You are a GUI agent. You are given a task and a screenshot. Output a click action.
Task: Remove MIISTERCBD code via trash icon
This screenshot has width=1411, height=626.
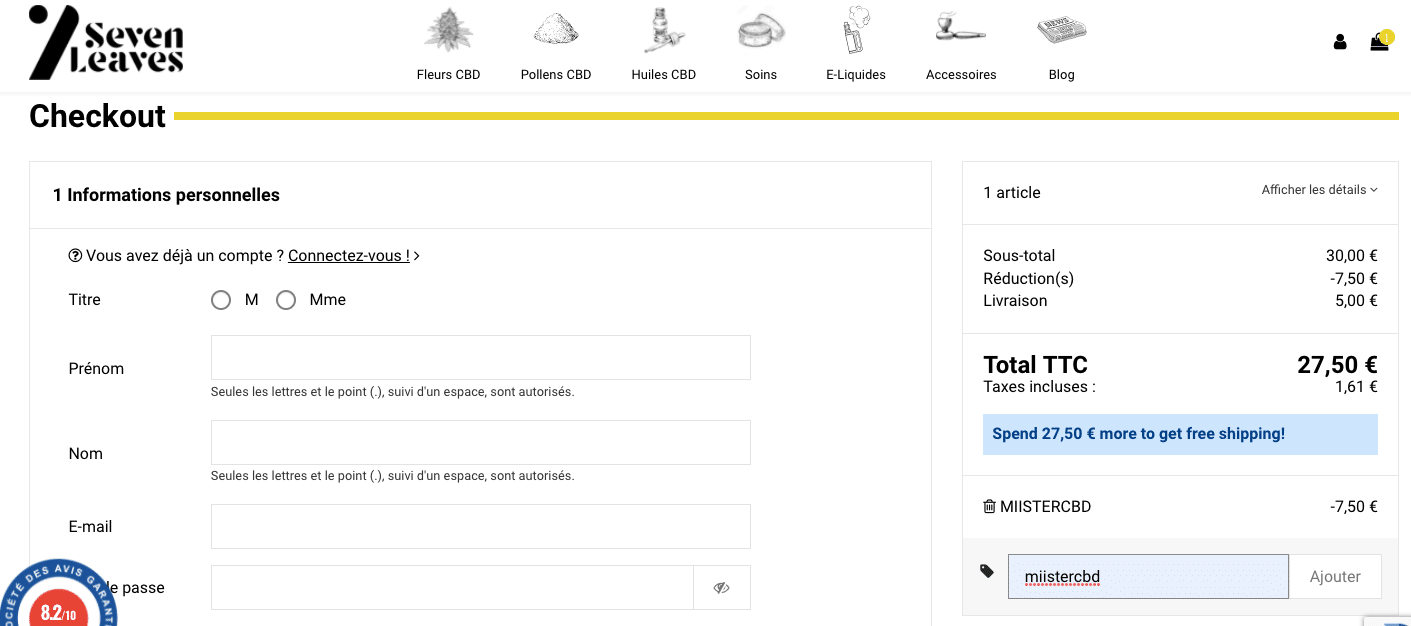(989, 507)
